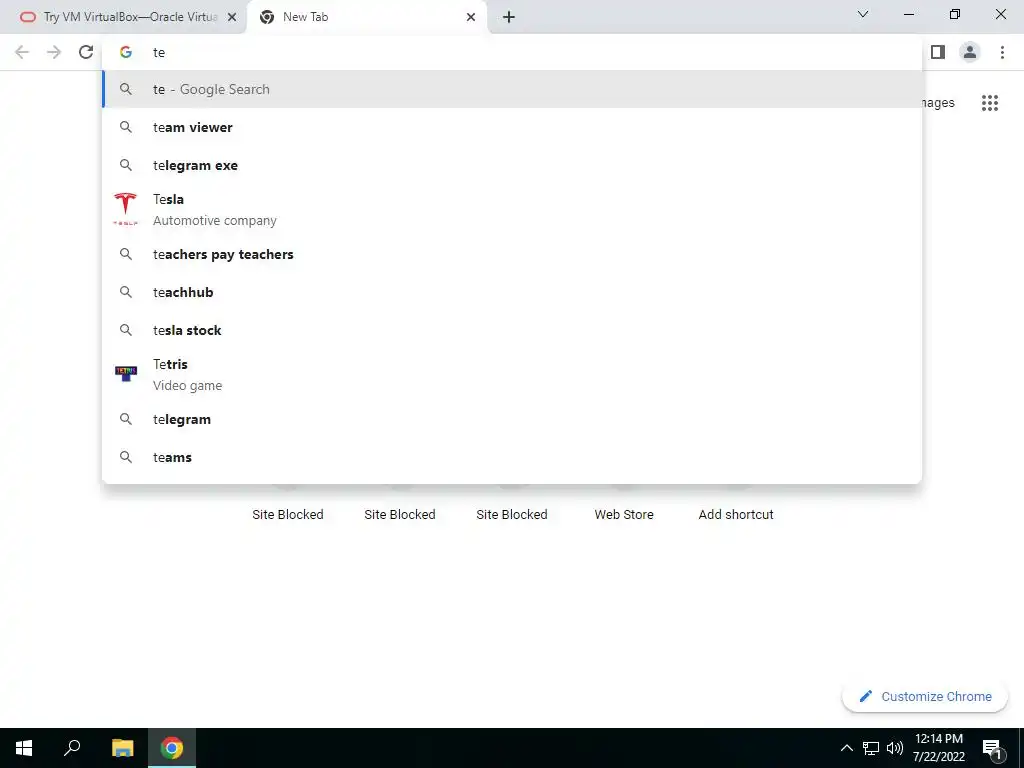1024x768 pixels.
Task: Select the New Tab tab
Action: (366, 17)
